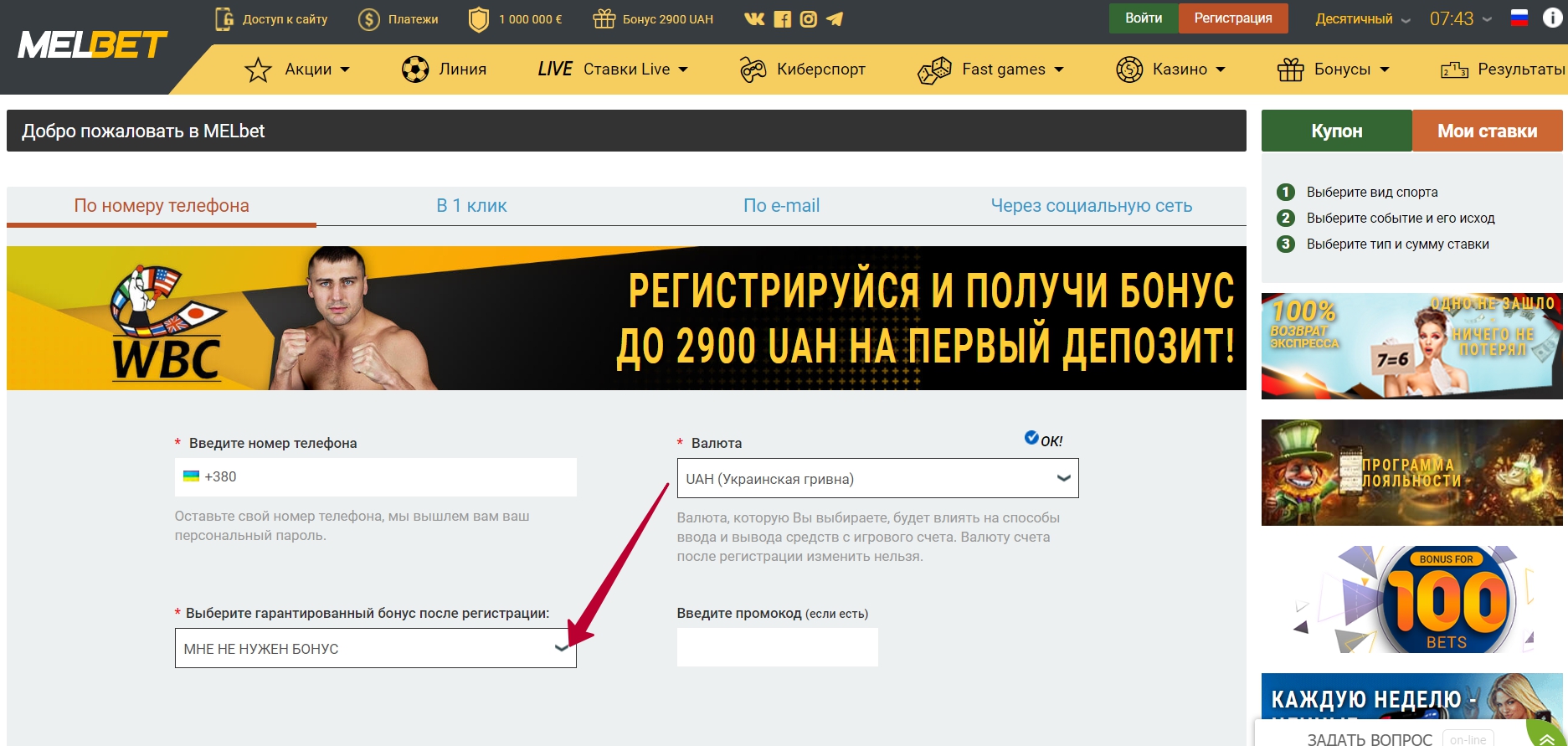
Task: Click the gamepad icon for Киберспорт
Action: 753,69
